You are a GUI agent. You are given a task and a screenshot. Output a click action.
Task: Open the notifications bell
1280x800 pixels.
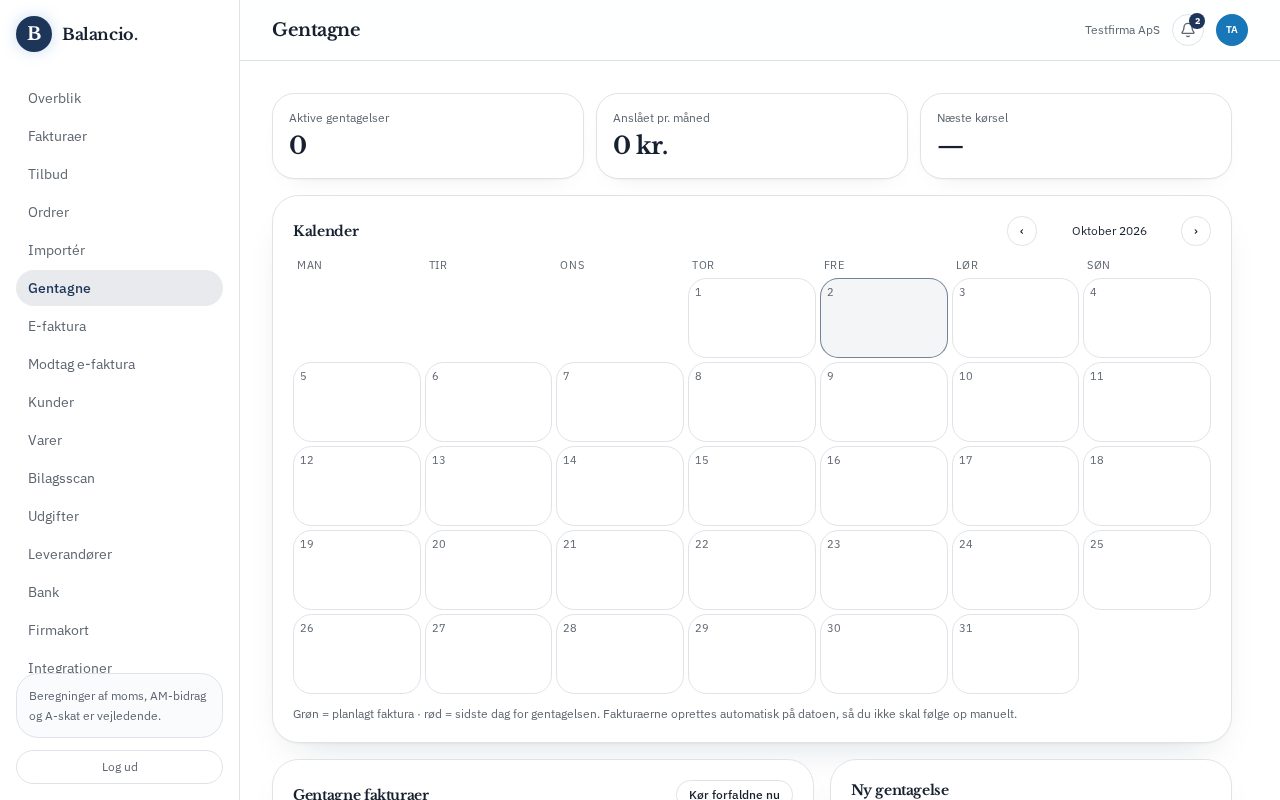(x=1188, y=30)
